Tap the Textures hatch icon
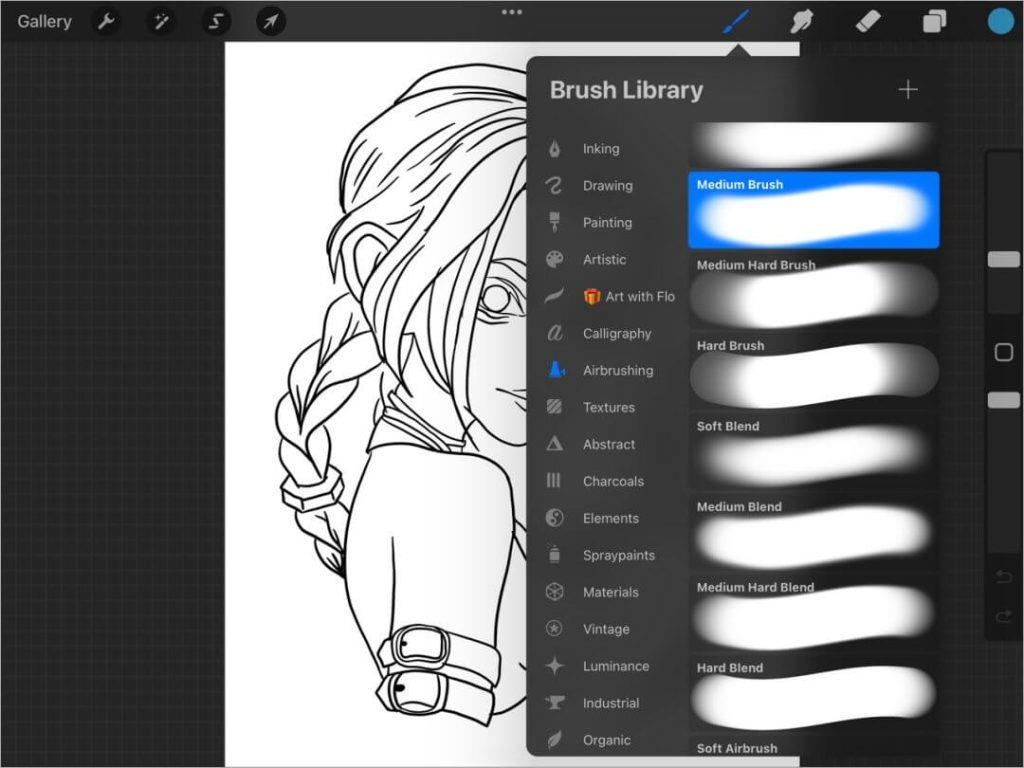The width and height of the screenshot is (1024, 768). pos(554,407)
